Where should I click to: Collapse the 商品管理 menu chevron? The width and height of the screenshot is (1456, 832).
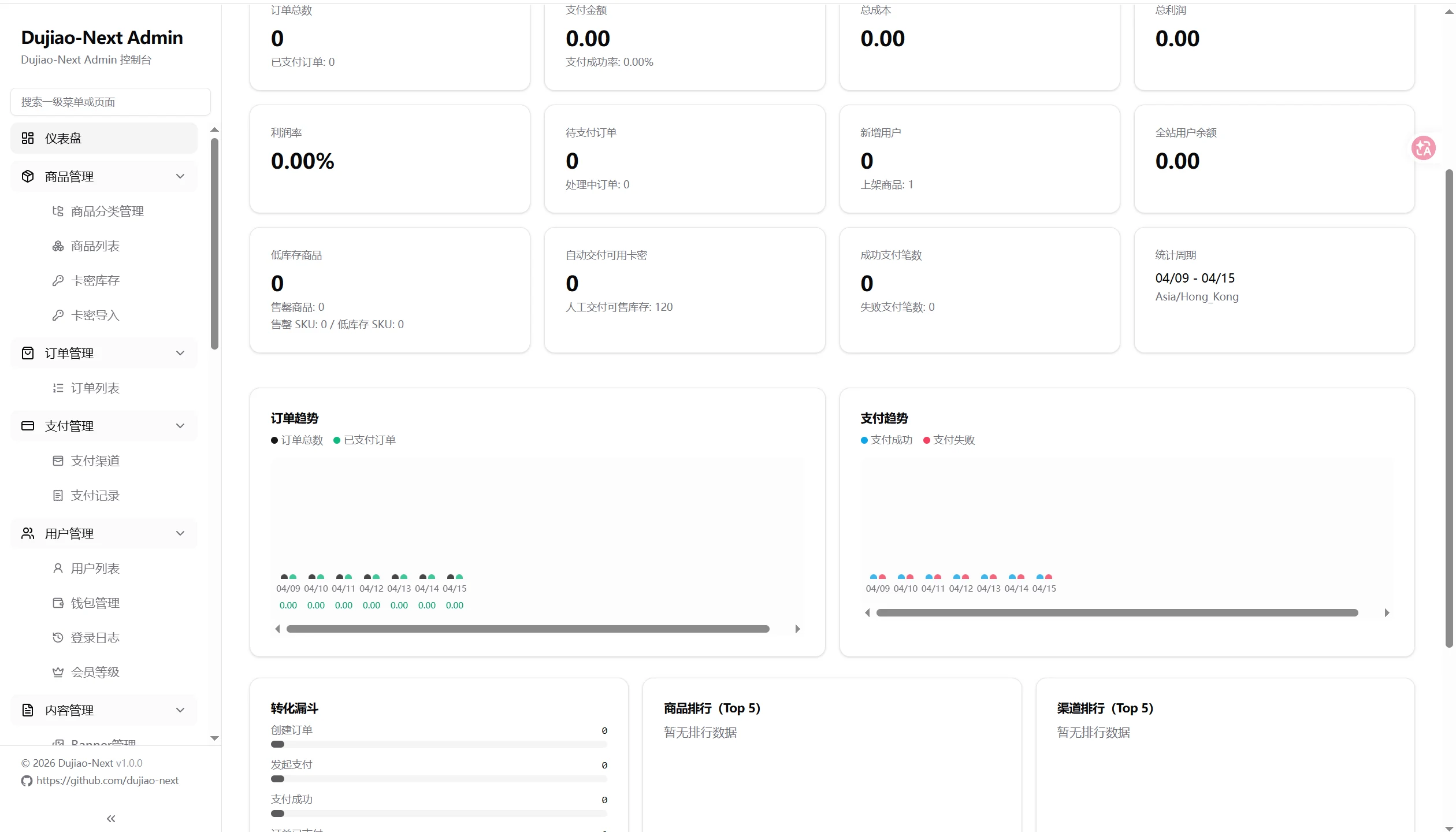(x=180, y=176)
